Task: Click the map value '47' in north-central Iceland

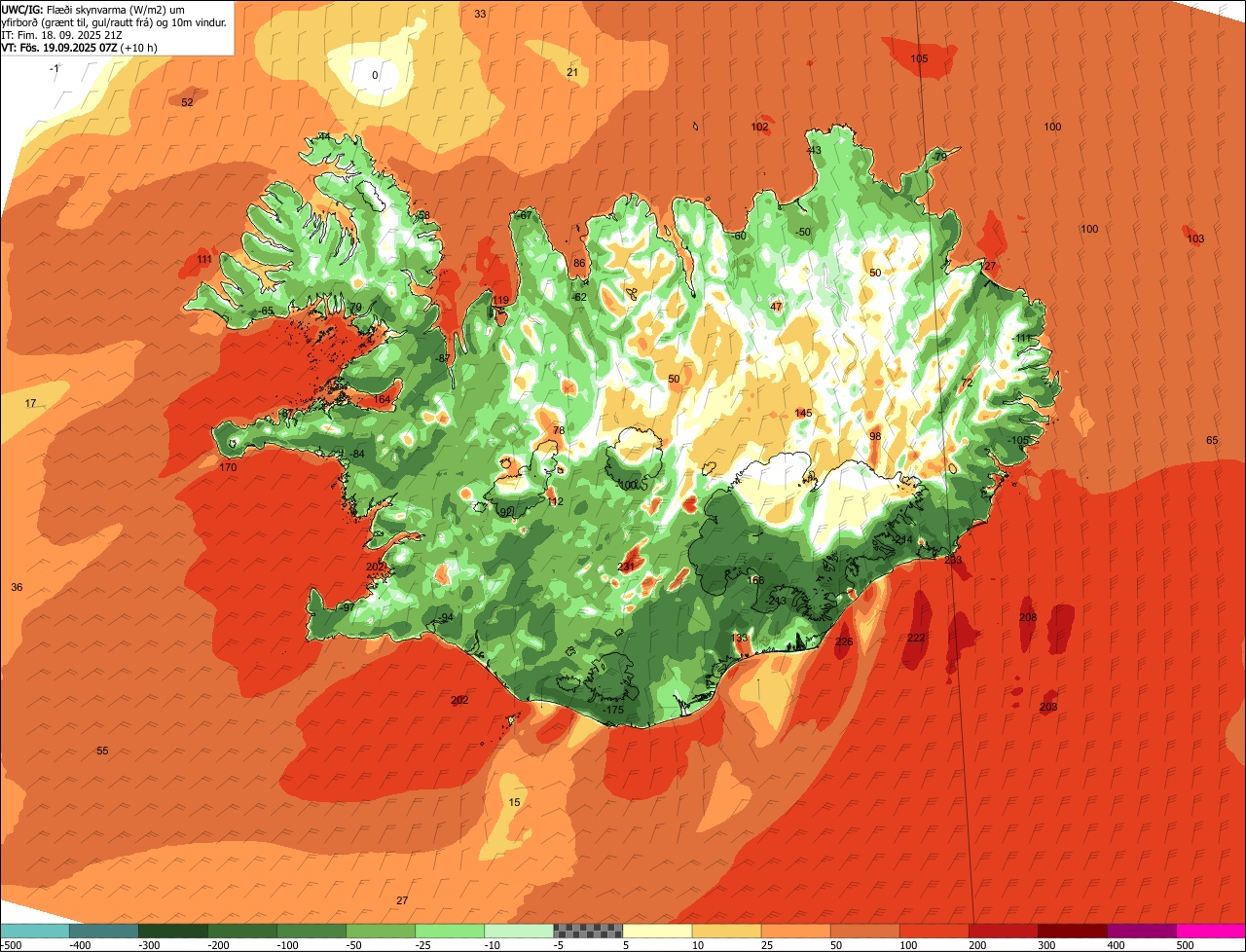Action: click(x=776, y=307)
